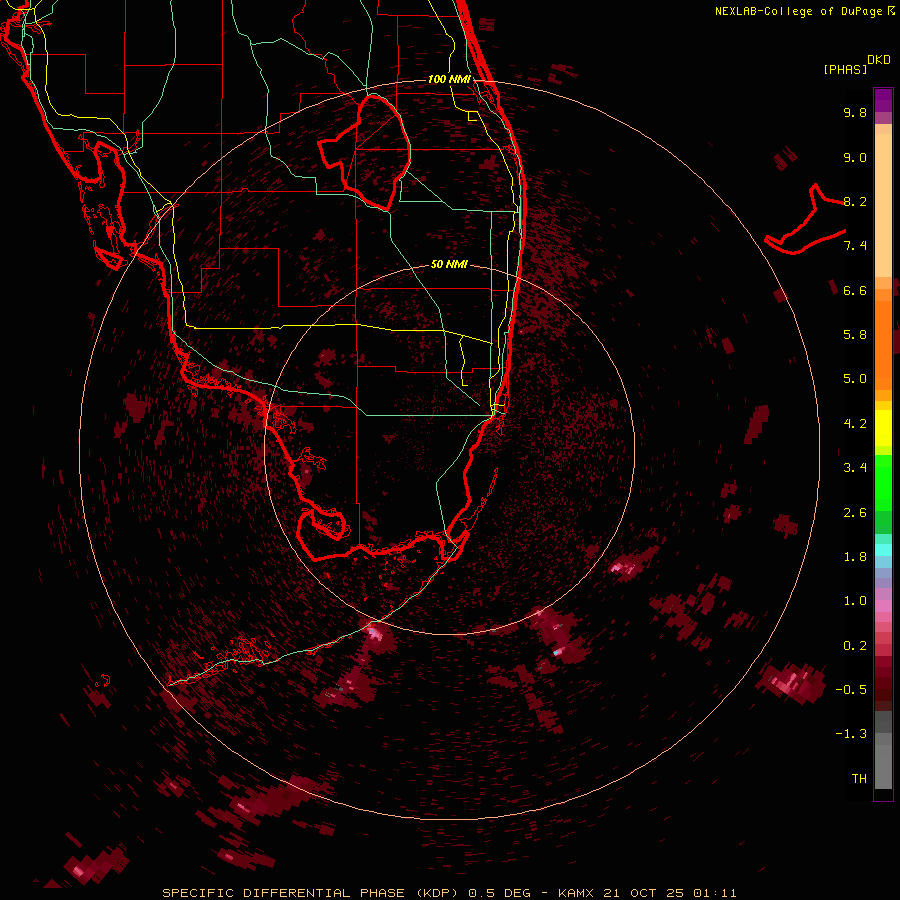Select the 1.8 legend value
This screenshot has height=900, width=900.
point(855,557)
